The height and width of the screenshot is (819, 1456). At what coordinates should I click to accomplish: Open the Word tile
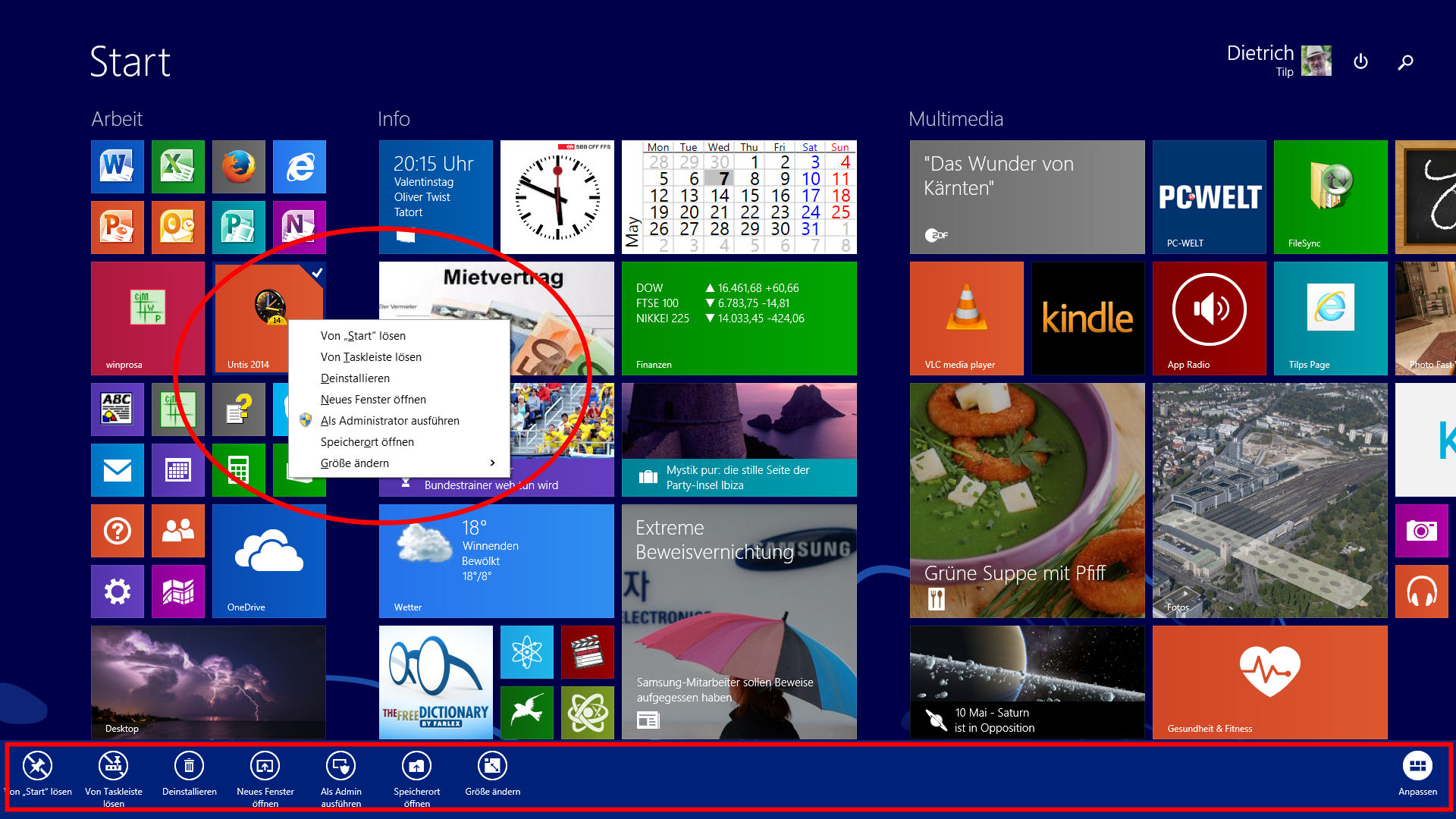[118, 166]
